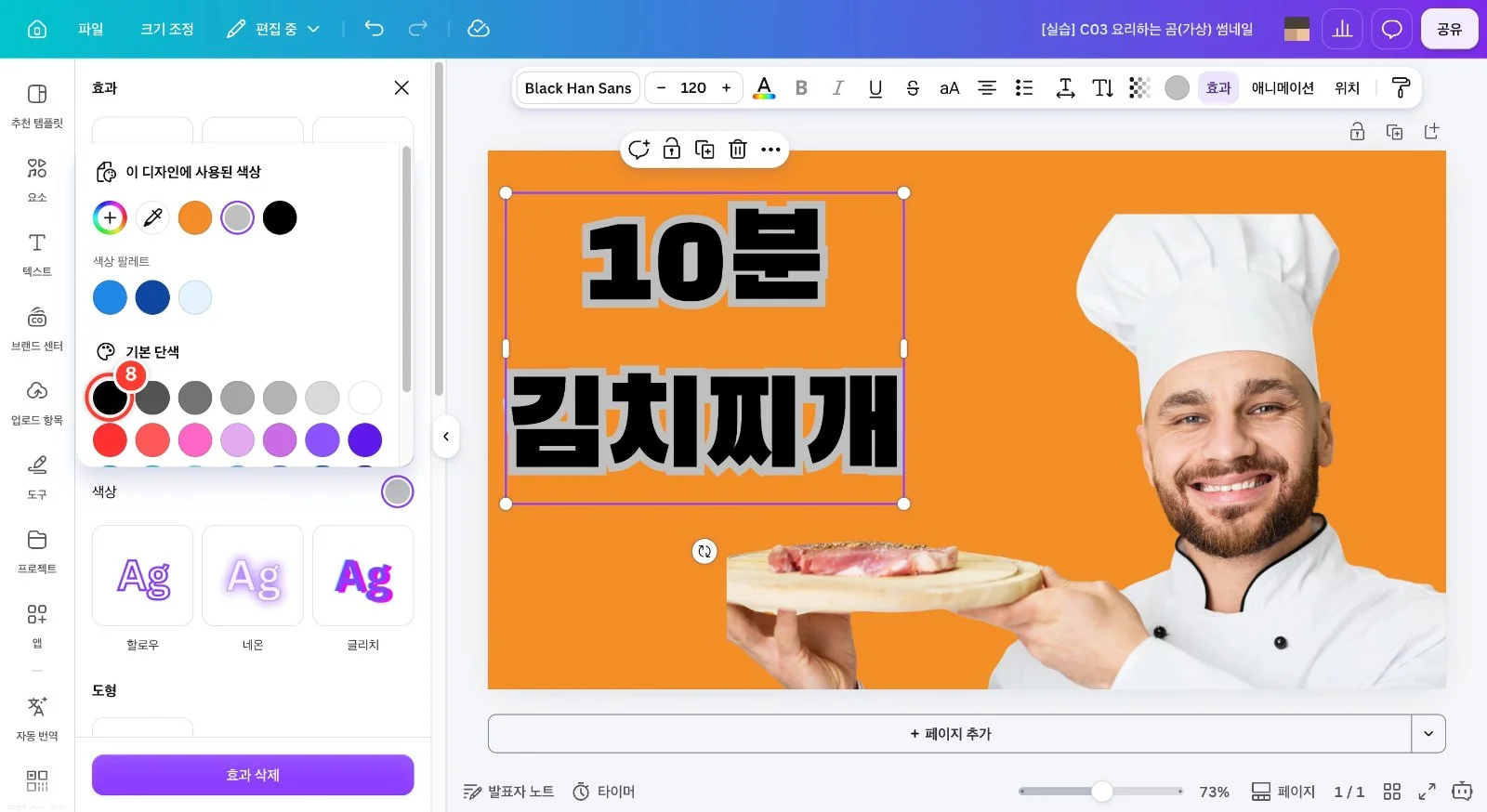
Task: Click the cloud save status icon
Action: point(479,29)
